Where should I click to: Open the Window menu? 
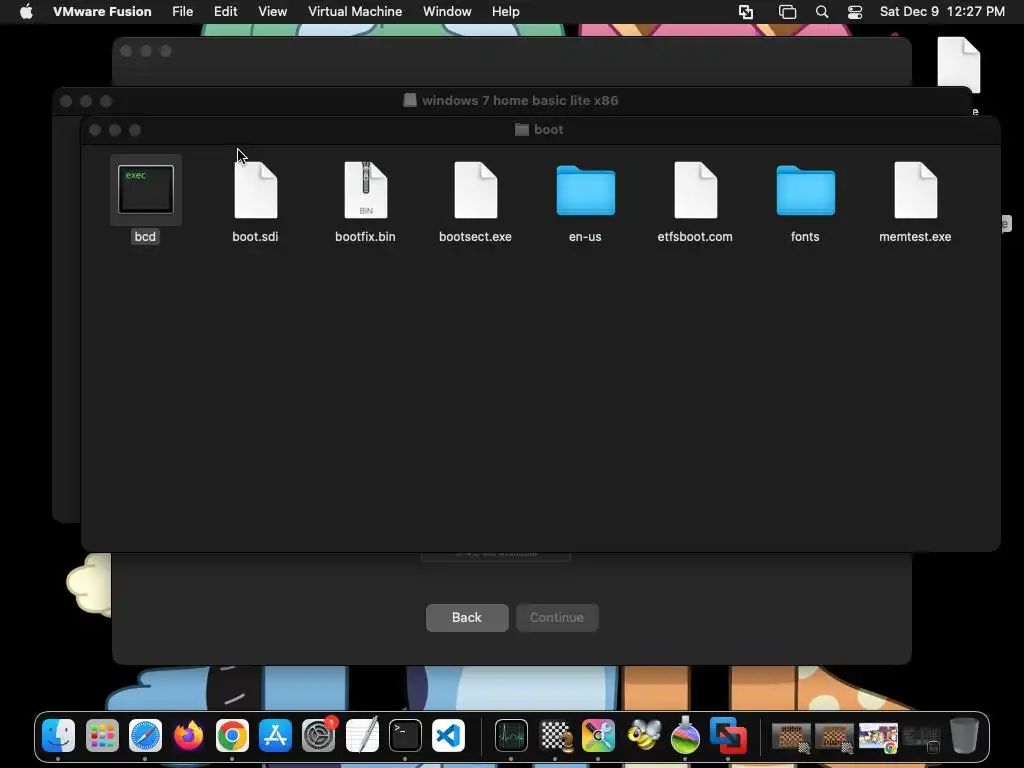(447, 11)
